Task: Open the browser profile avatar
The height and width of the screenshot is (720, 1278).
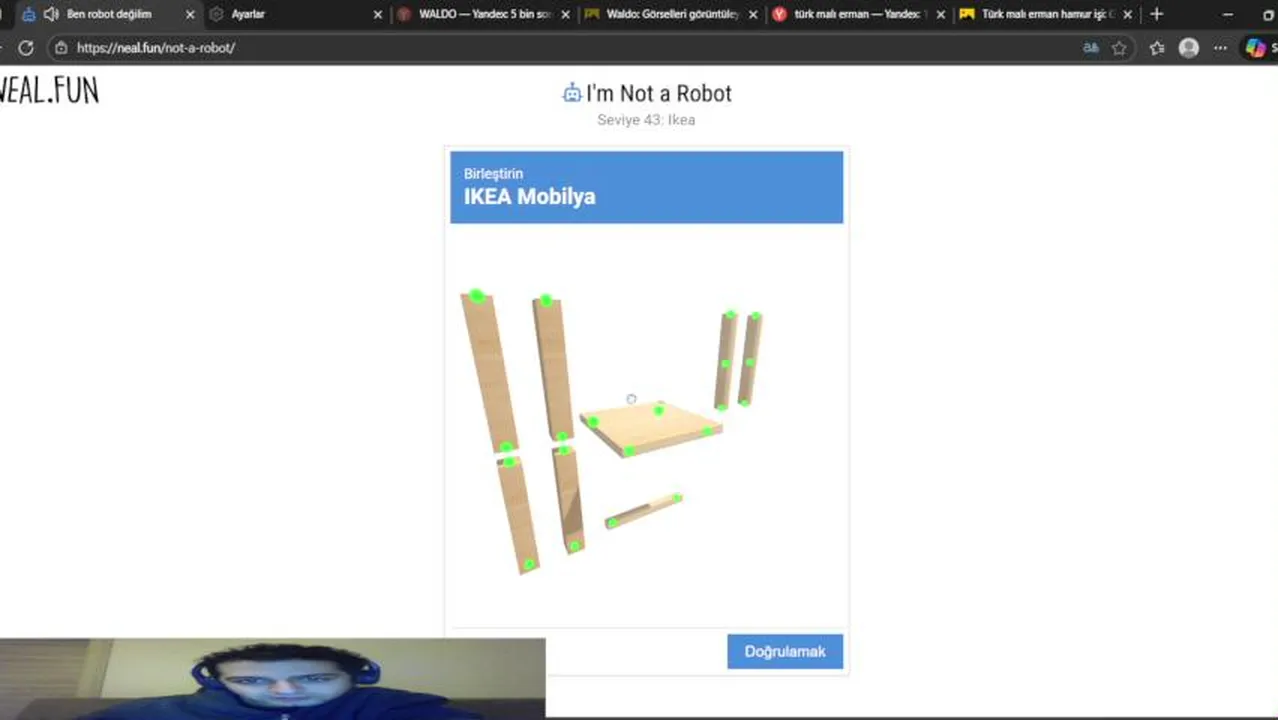Action: (x=1188, y=48)
